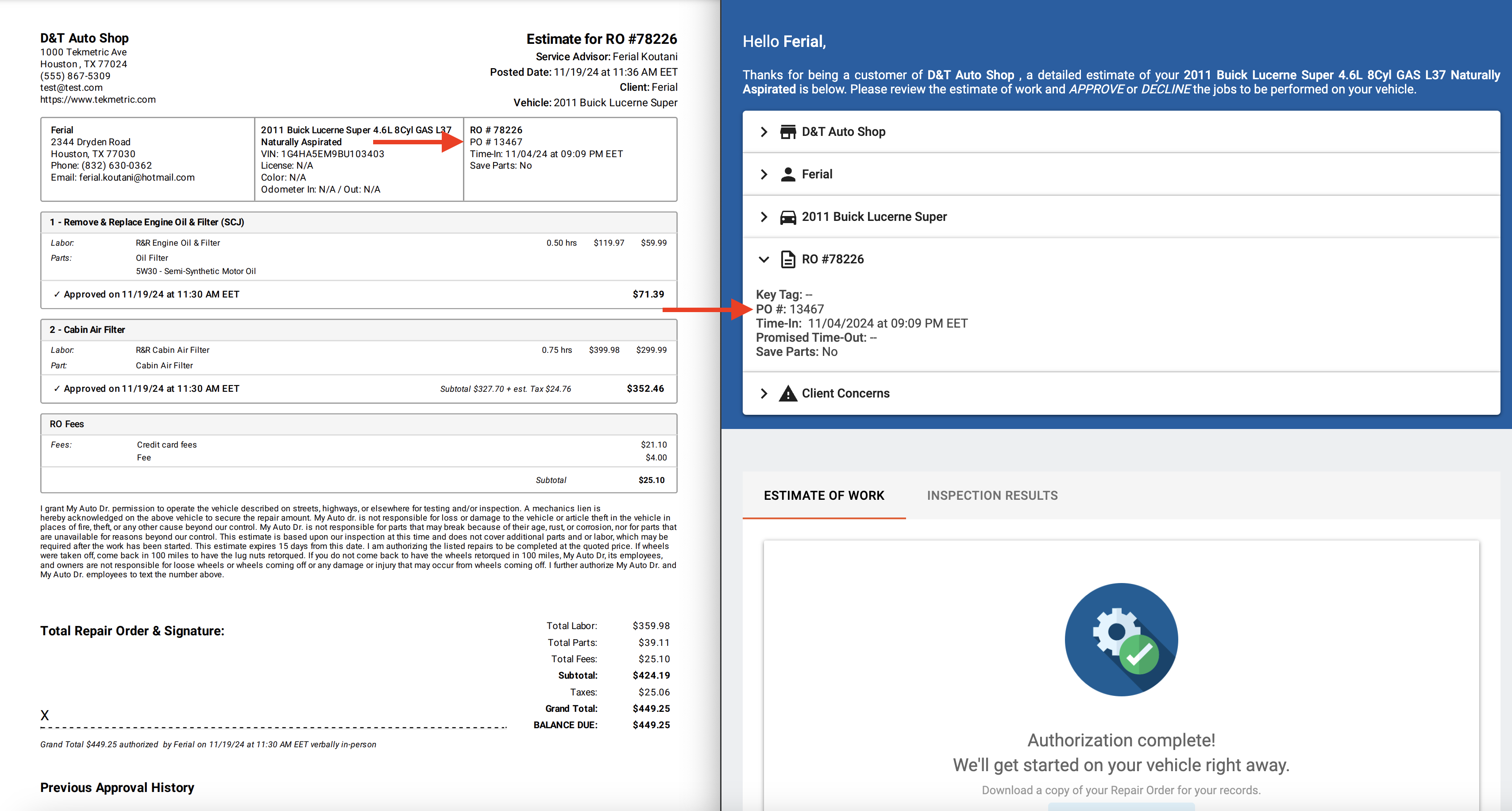Click the Posted Date 11/19/24 line

tap(583, 72)
